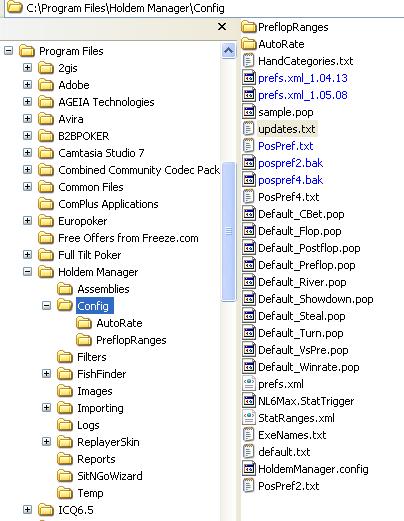Screen dimensions: 404x521
Task: Click the SitNGoWizard folder icon
Action: point(65,476)
